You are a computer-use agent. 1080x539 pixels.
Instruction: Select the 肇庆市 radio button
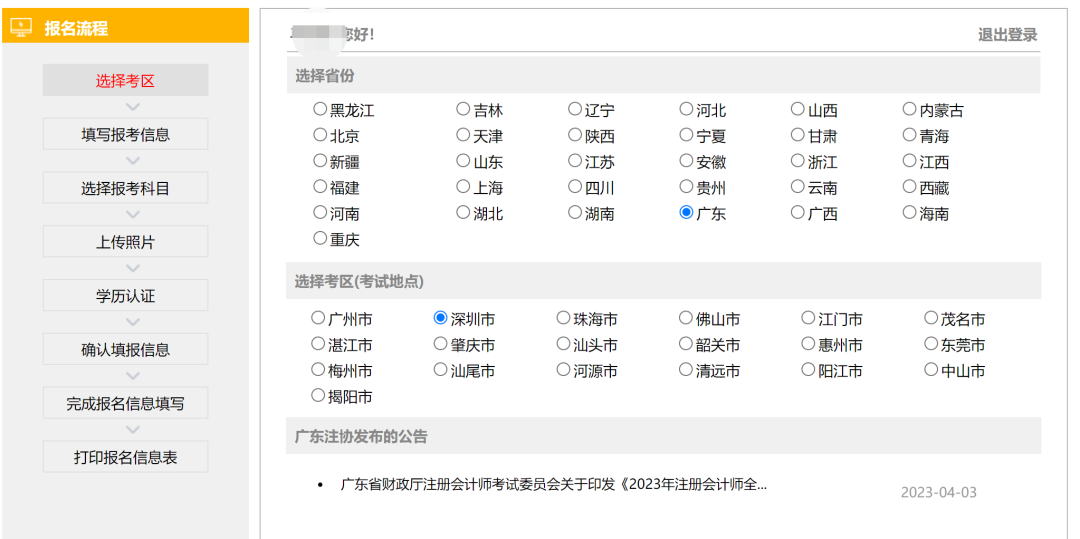click(441, 344)
